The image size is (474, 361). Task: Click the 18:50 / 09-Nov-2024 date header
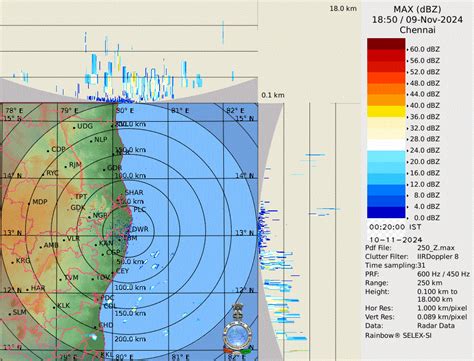coord(417,20)
